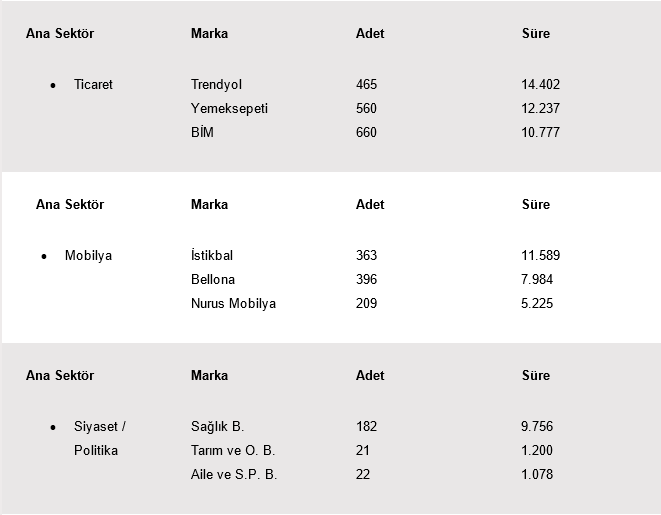661x515 pixels.
Task: Select the Aile ve S.P. B. entry
Action: tap(234, 475)
